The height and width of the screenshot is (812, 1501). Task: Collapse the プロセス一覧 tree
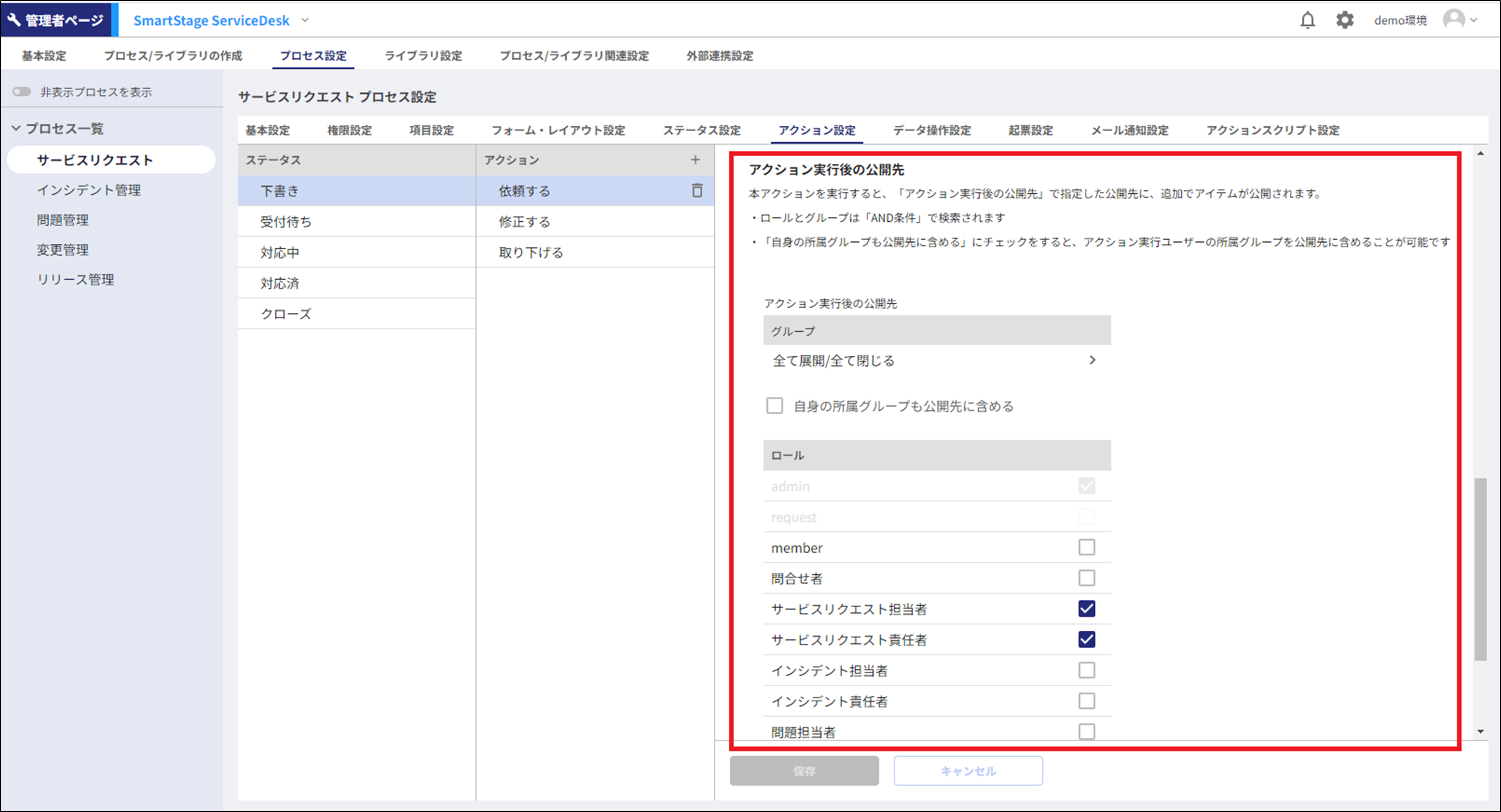tap(16, 128)
